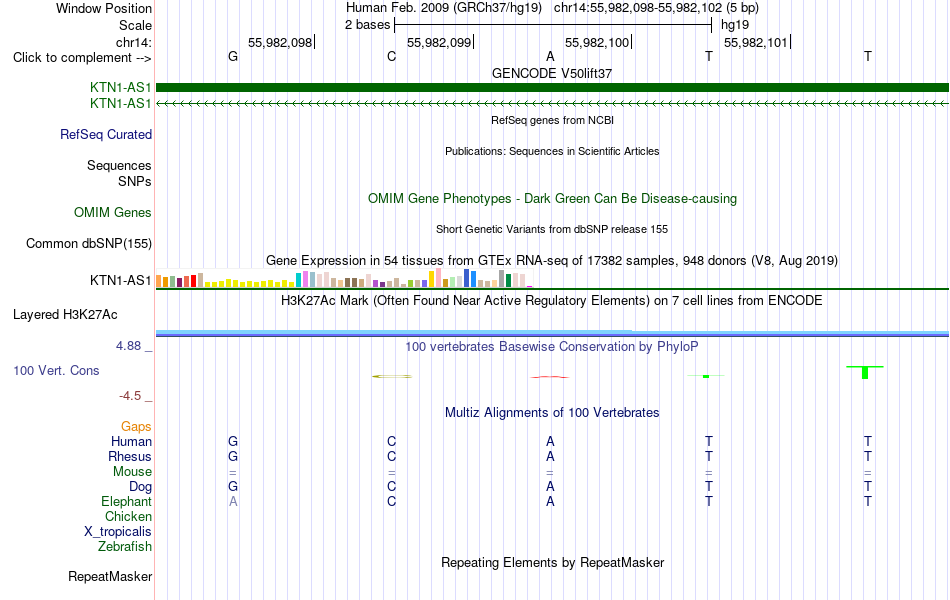Screen dimensions: 950x600
Task: Click the 'RefSeq Curated' track label
Action: [x=106, y=135]
